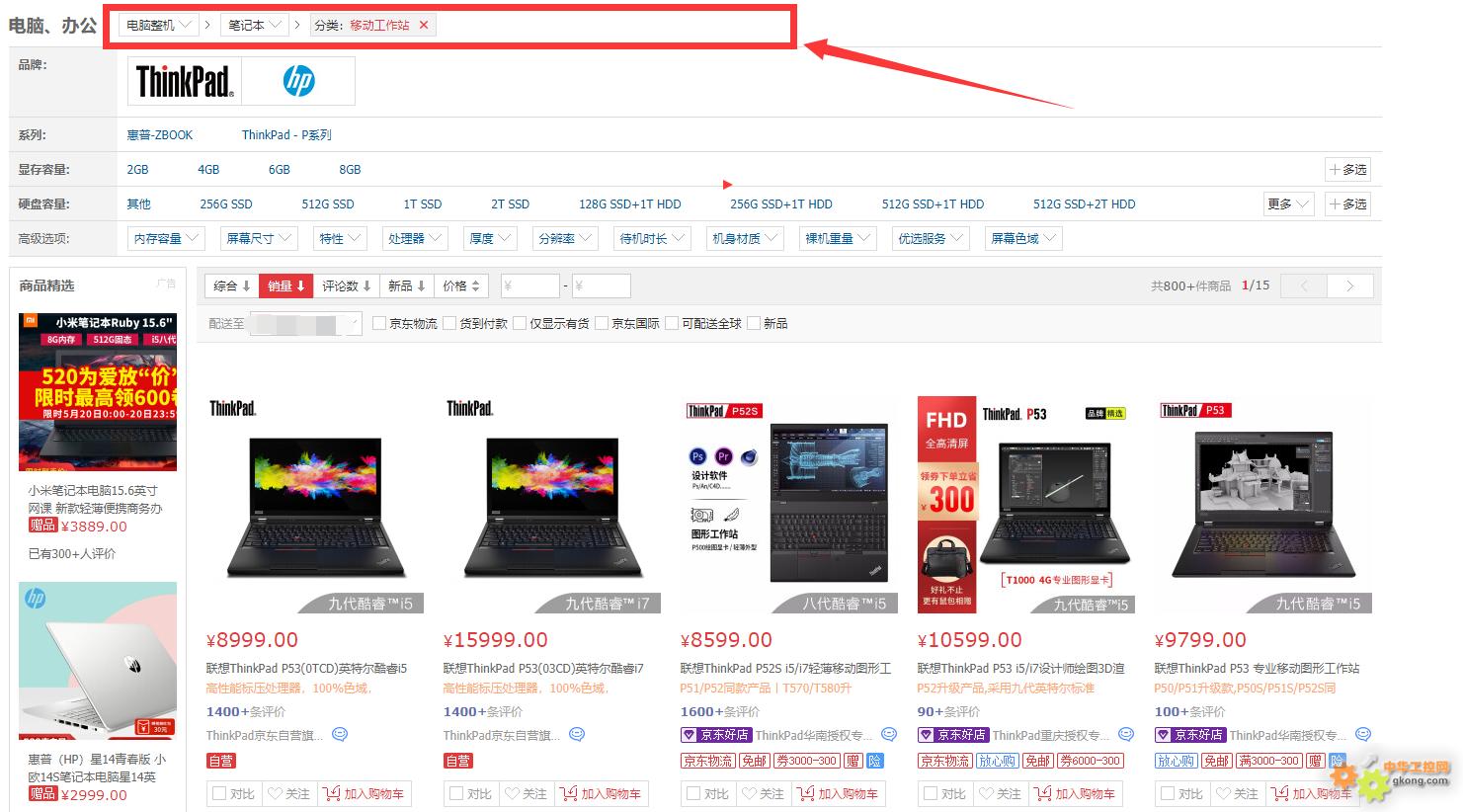Select the HP brand logo
The image size is (1463, 812).
pos(298,81)
